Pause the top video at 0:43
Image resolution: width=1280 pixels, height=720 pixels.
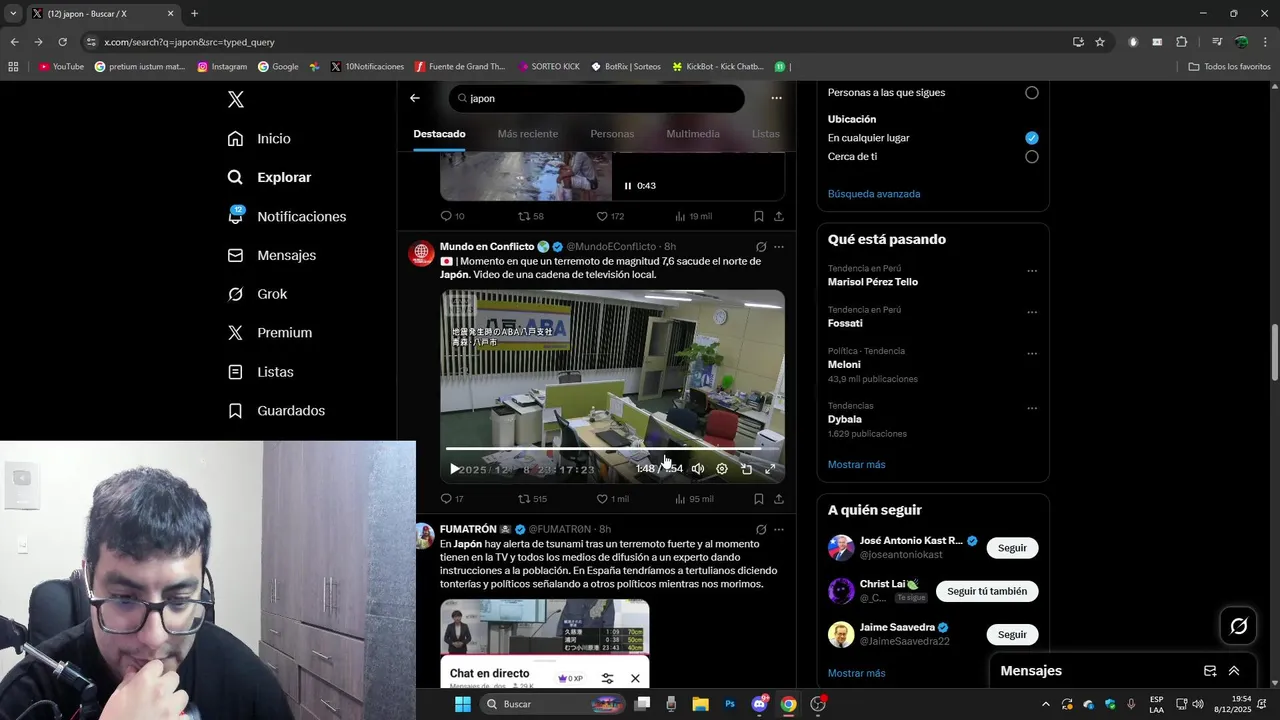click(x=628, y=186)
